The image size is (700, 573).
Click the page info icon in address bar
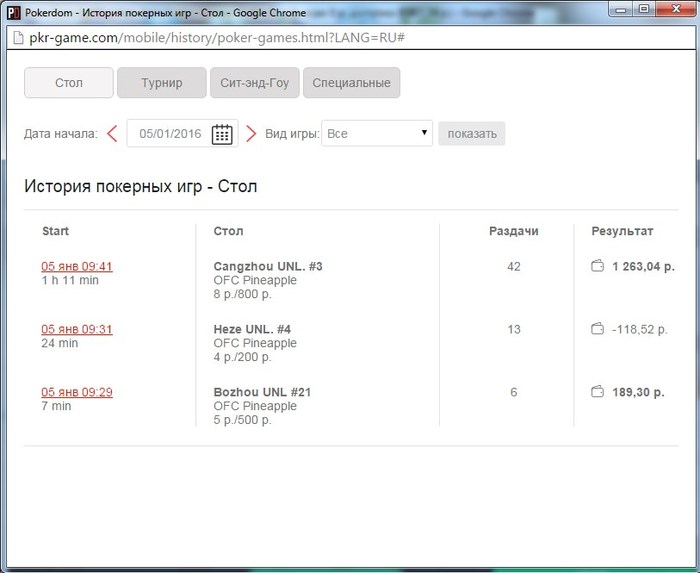tap(18, 38)
